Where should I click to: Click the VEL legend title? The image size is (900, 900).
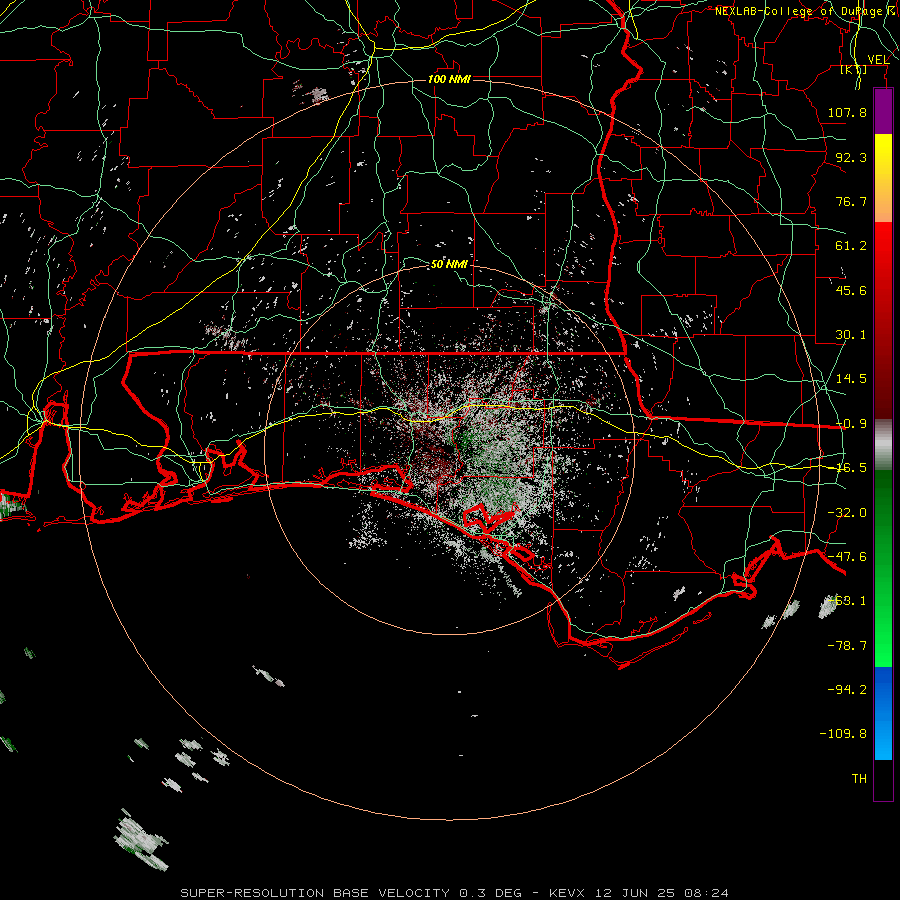click(878, 60)
